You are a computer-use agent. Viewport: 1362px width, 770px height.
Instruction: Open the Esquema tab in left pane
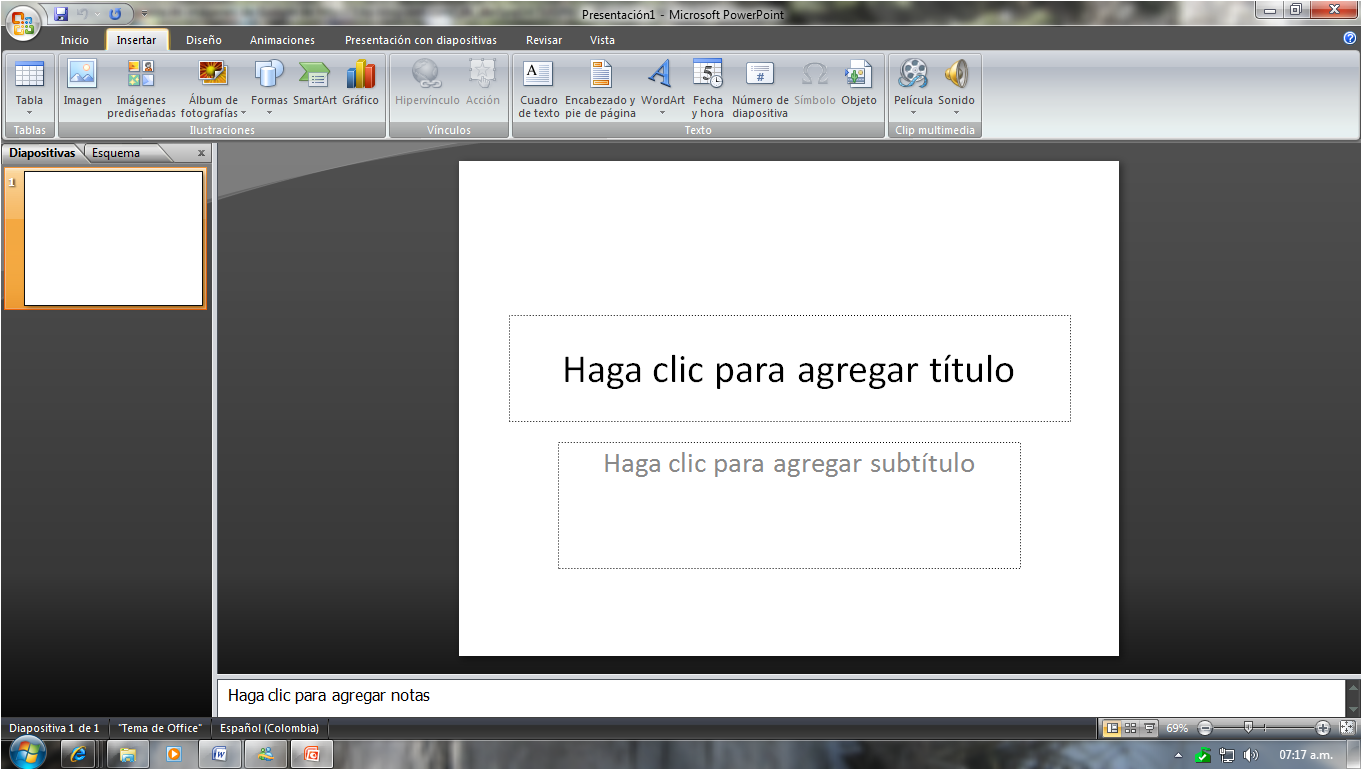click(x=116, y=152)
